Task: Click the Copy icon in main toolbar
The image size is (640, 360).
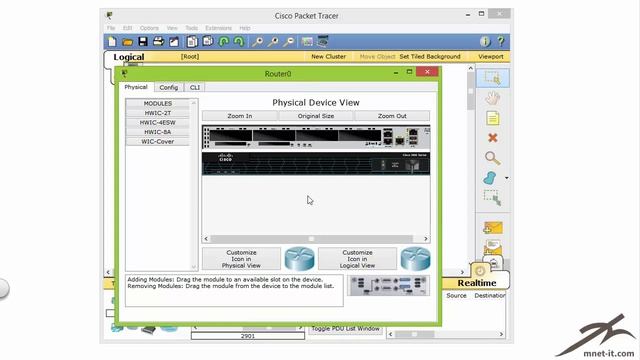Action: click(x=192, y=42)
